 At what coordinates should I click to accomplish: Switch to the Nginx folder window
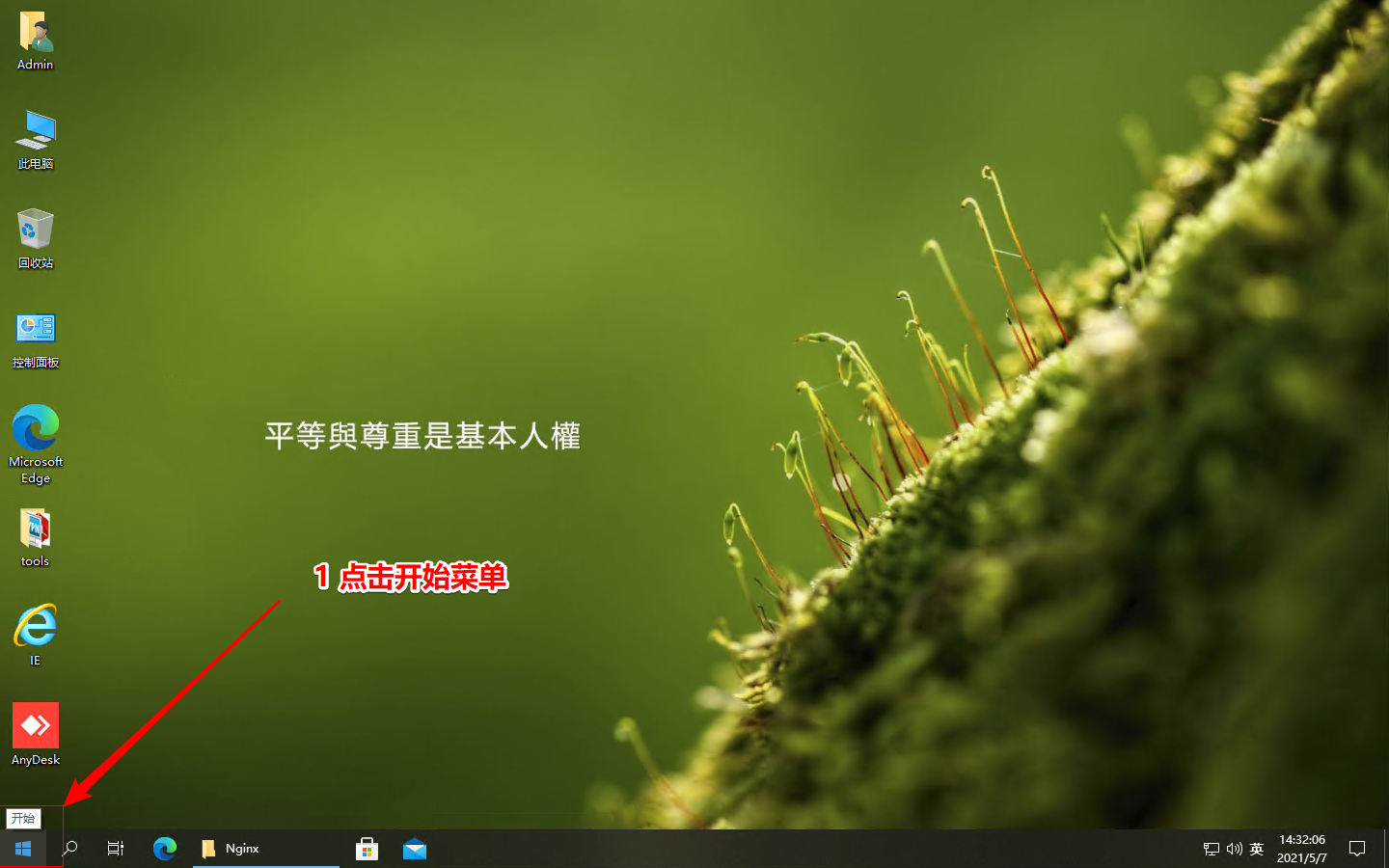pos(265,849)
